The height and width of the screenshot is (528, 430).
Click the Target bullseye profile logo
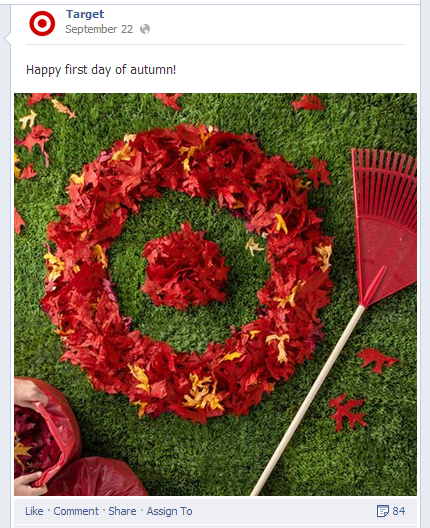(42, 23)
